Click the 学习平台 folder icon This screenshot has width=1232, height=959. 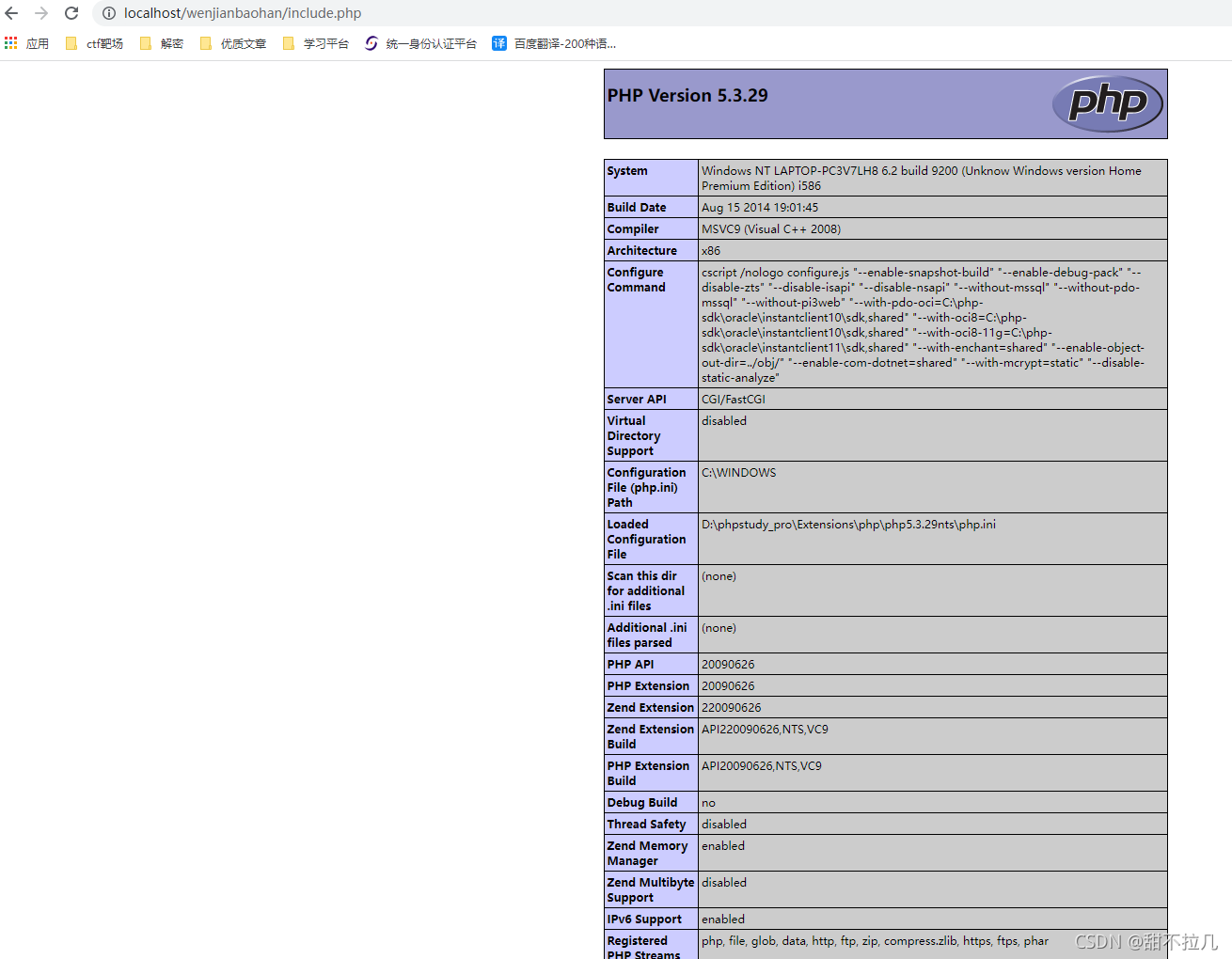(289, 43)
